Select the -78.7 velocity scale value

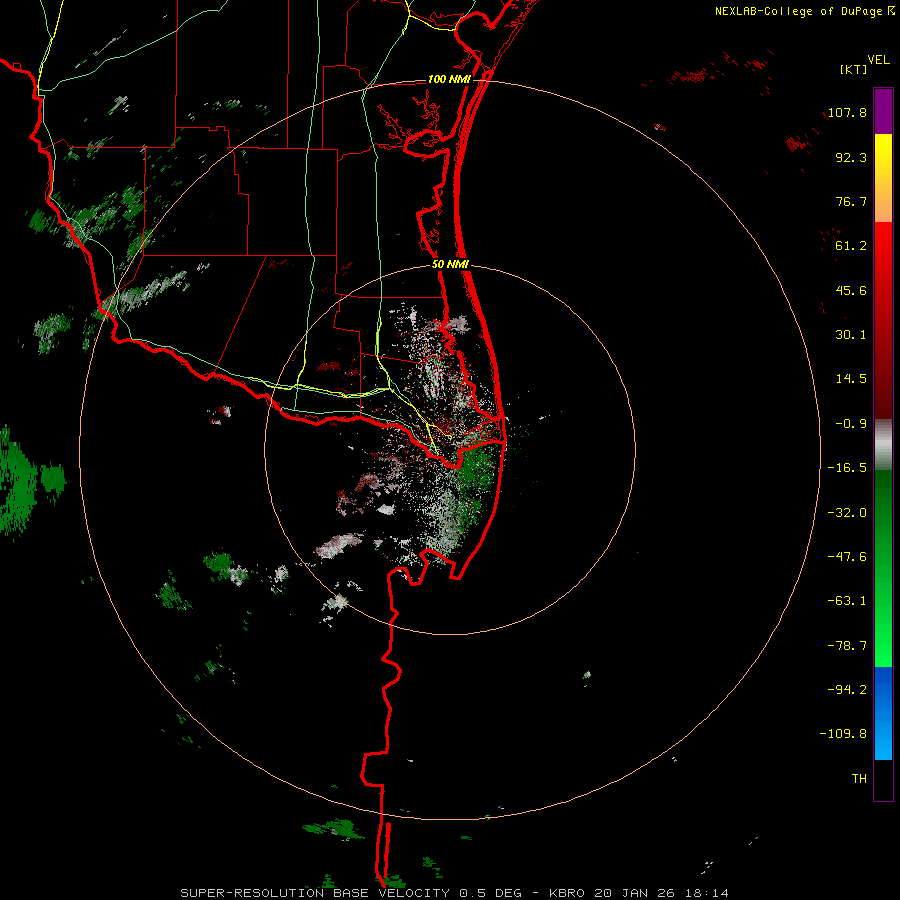click(x=847, y=646)
